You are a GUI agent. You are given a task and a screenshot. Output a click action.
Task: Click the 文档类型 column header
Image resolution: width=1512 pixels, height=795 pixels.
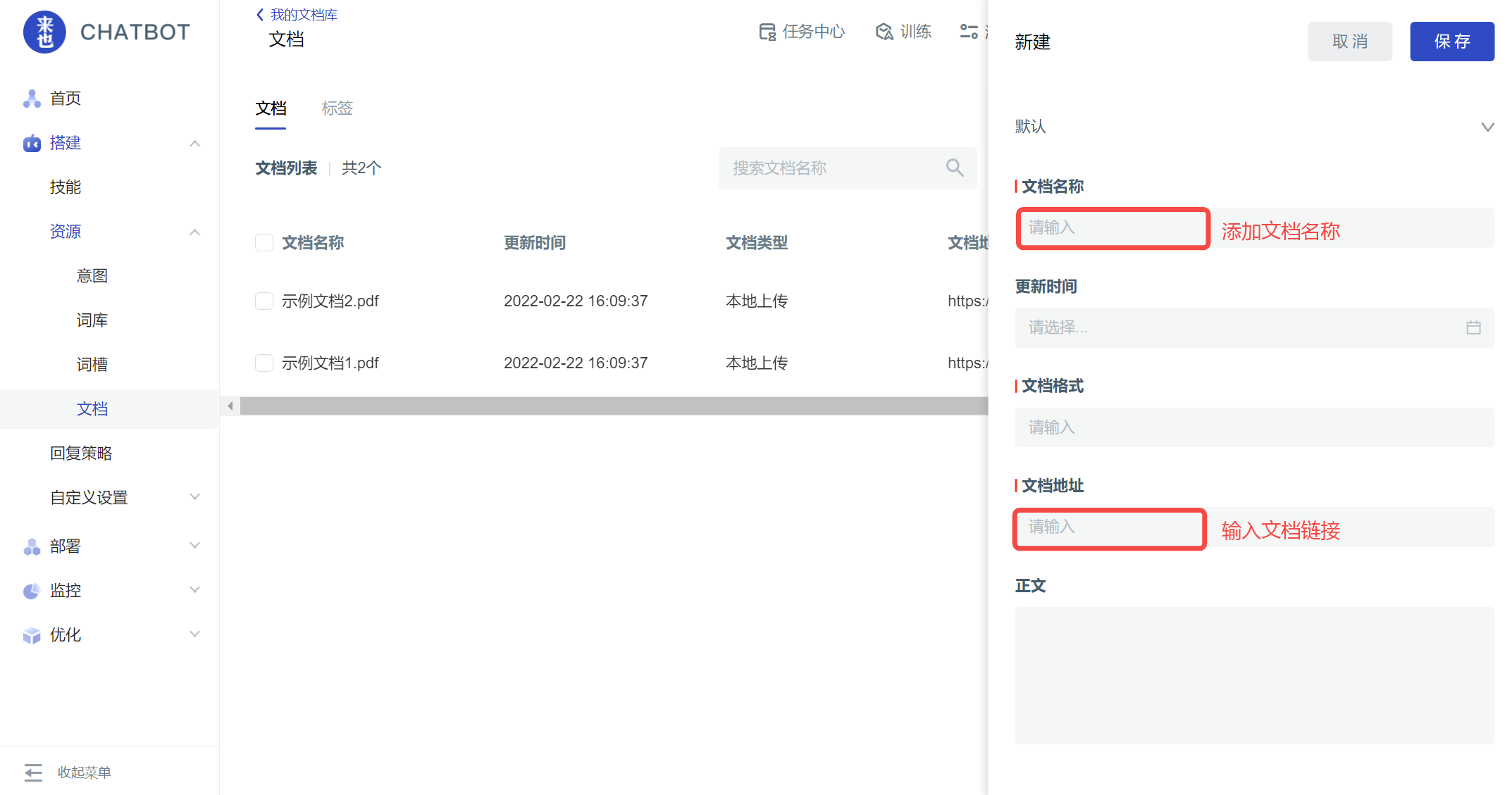(757, 243)
